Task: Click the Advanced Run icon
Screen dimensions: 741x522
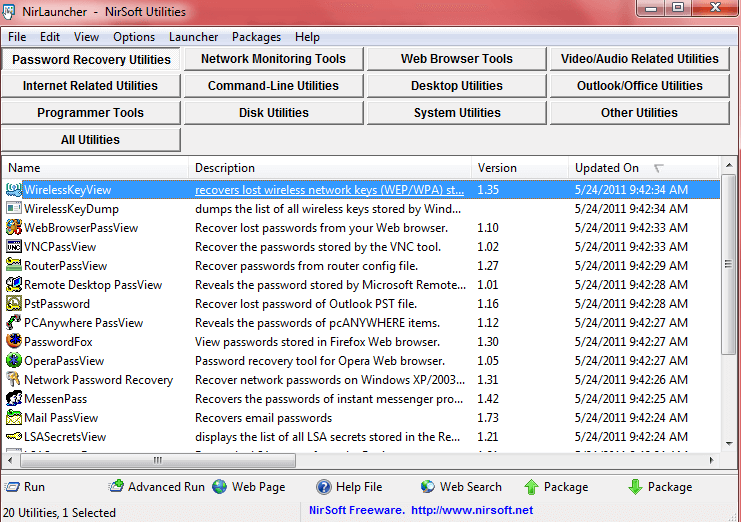Action: (116, 486)
